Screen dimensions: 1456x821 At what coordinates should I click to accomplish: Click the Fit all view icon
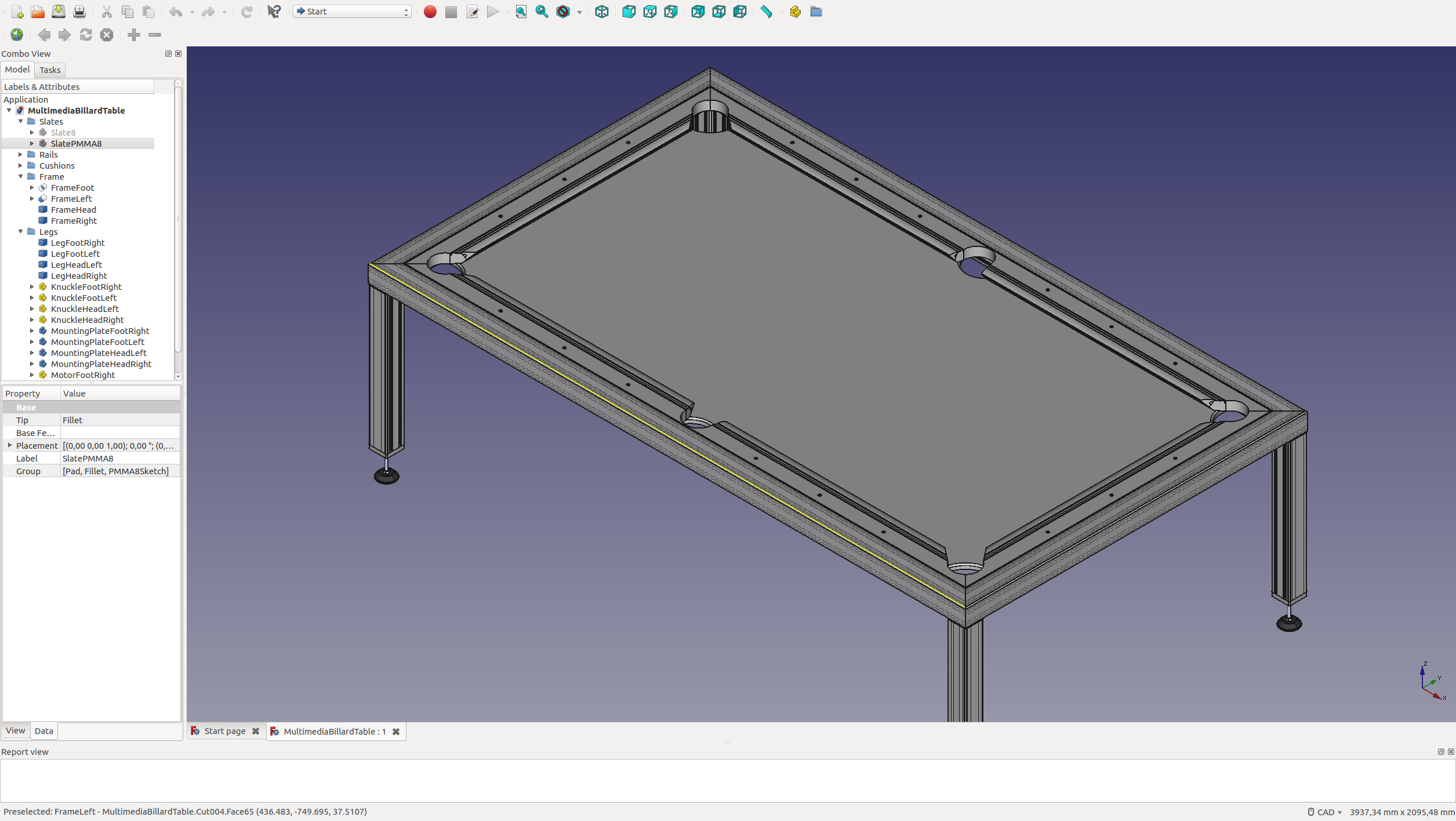click(521, 12)
